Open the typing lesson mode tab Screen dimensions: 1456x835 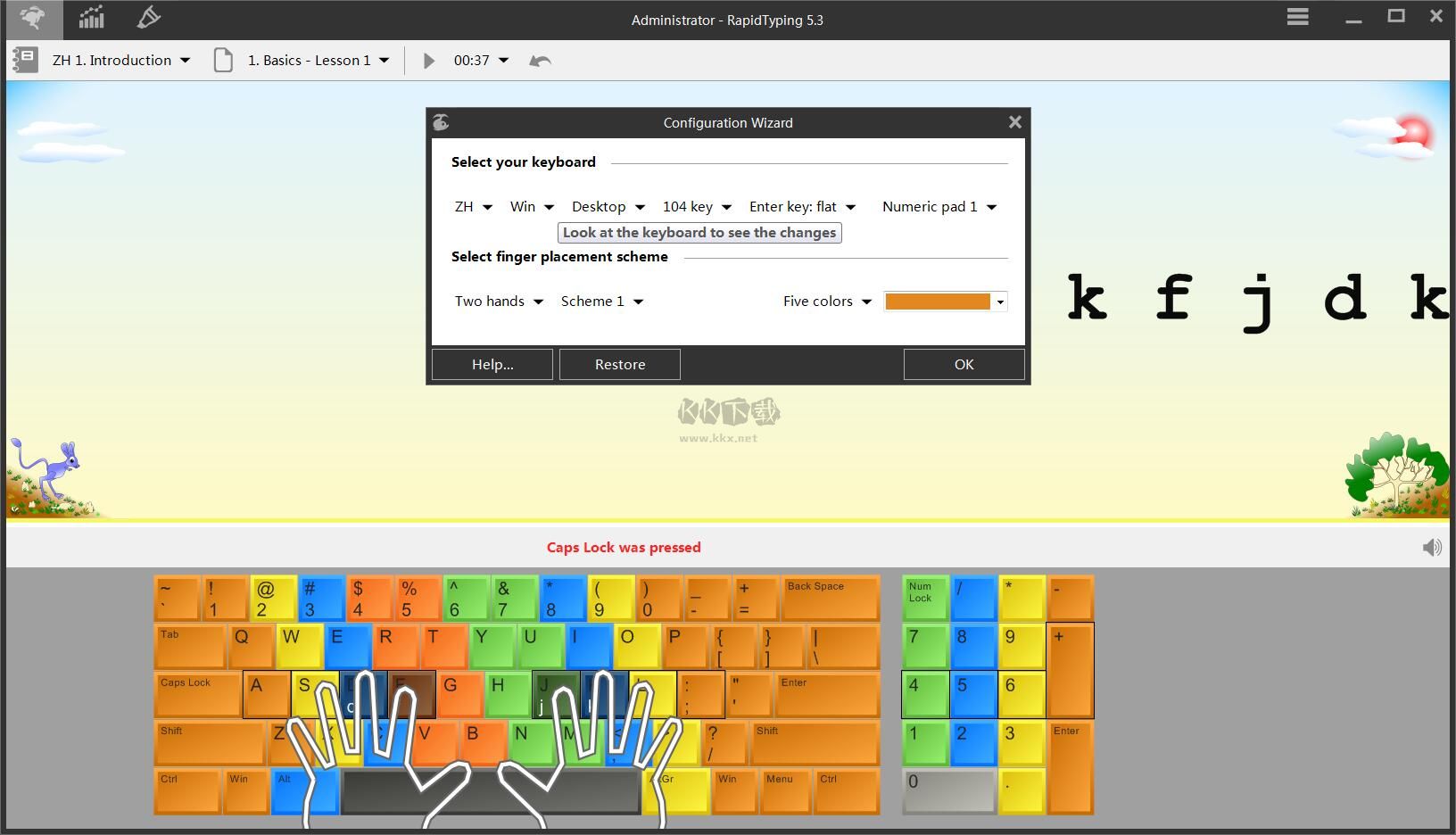32,19
